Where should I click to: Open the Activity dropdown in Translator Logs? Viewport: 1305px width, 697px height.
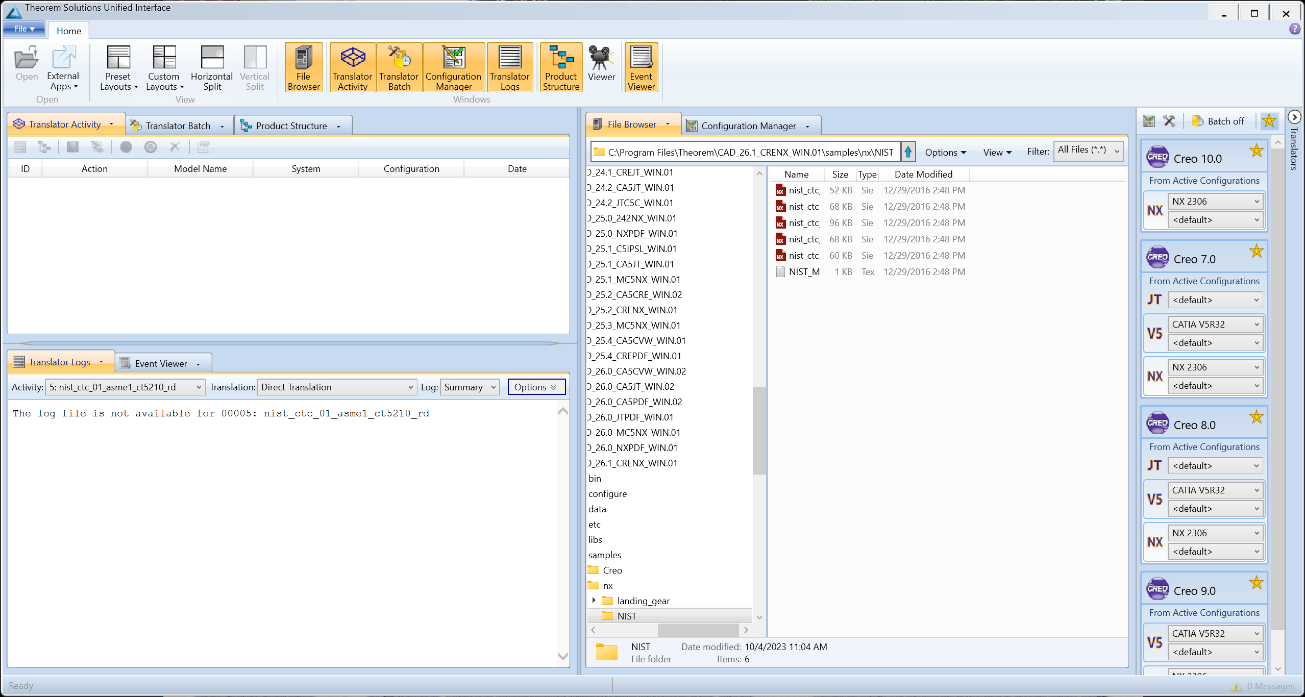pyautogui.click(x=126, y=387)
